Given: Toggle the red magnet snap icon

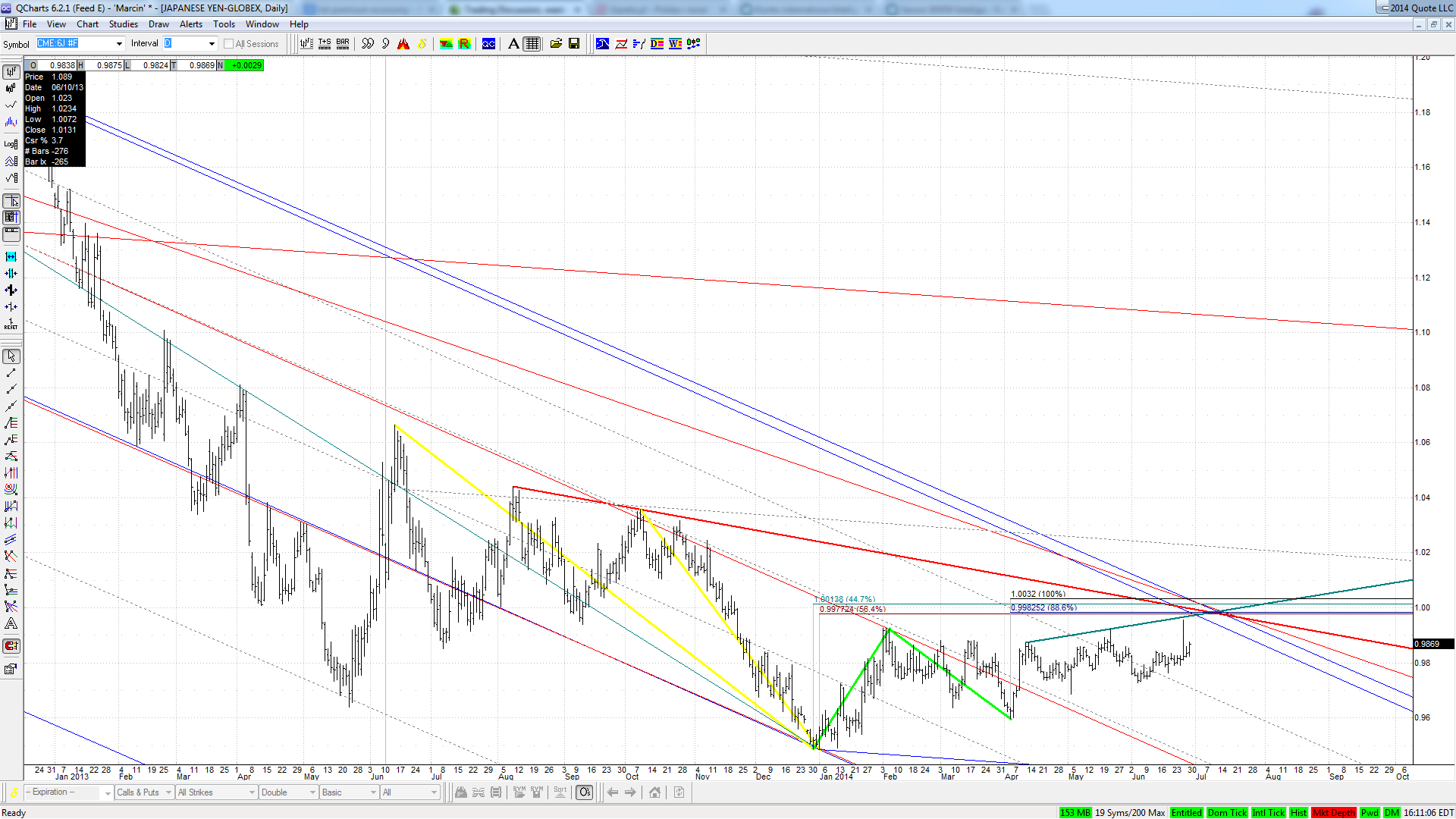Looking at the screenshot, I should pos(11,646).
